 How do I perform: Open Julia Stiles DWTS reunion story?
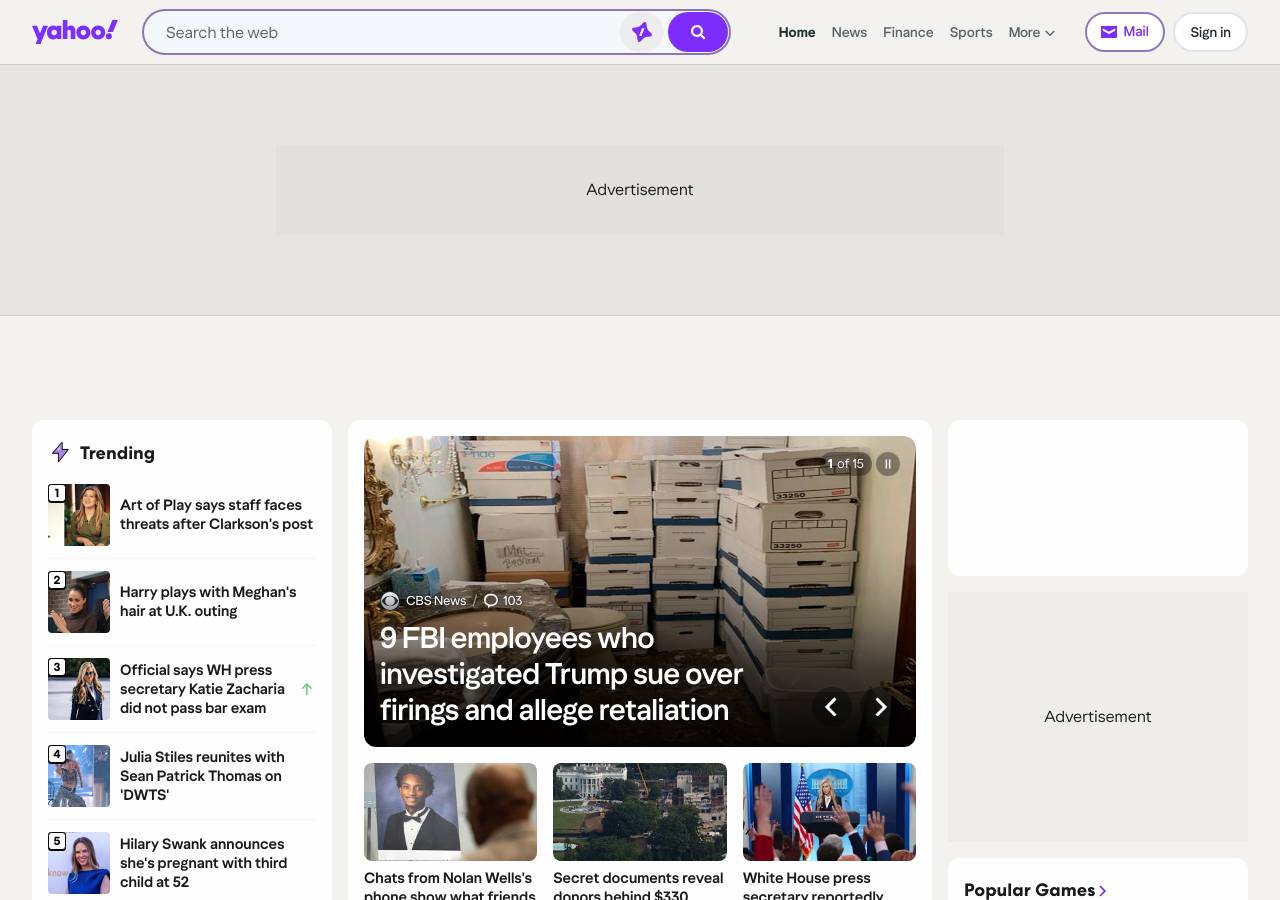coord(202,776)
